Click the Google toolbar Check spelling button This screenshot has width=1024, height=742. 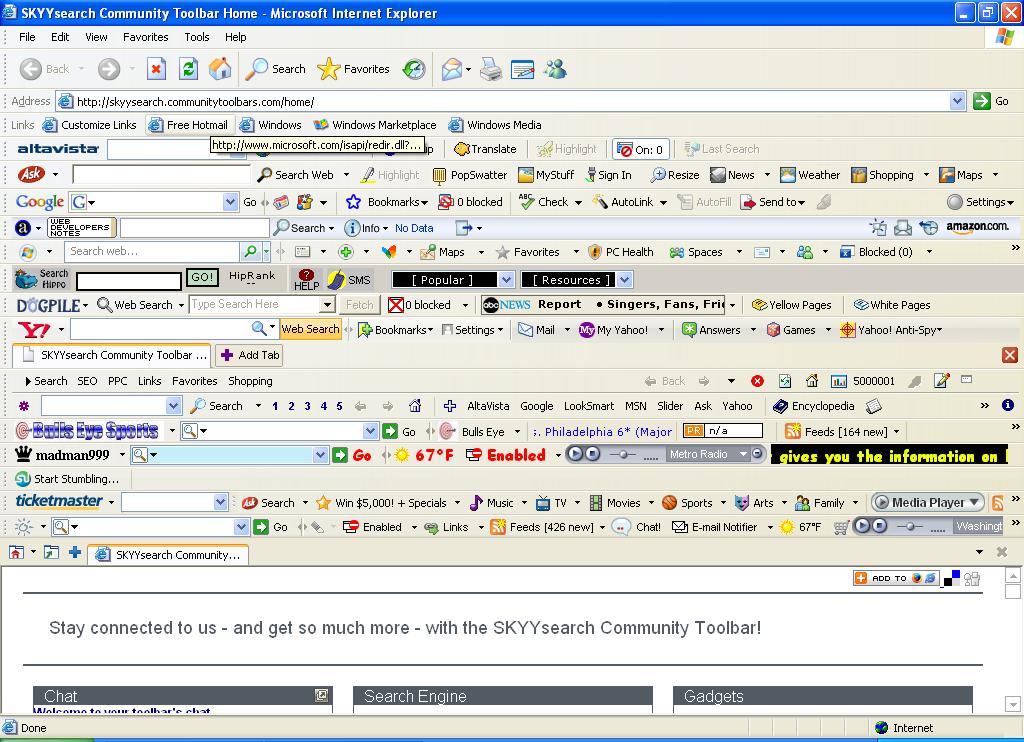544,202
